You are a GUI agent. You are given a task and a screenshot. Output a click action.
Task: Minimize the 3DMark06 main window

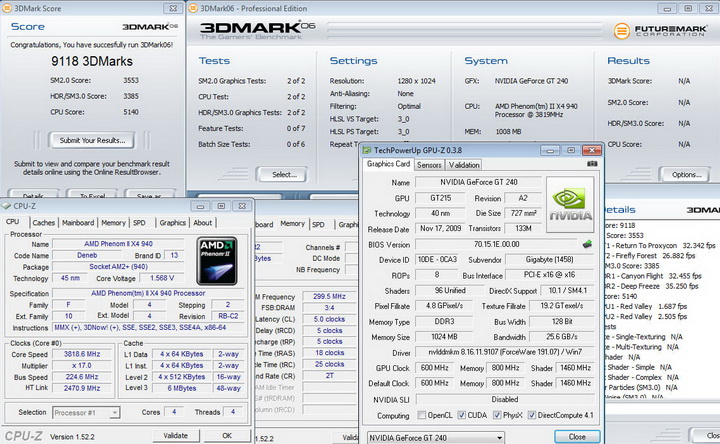pos(667,8)
